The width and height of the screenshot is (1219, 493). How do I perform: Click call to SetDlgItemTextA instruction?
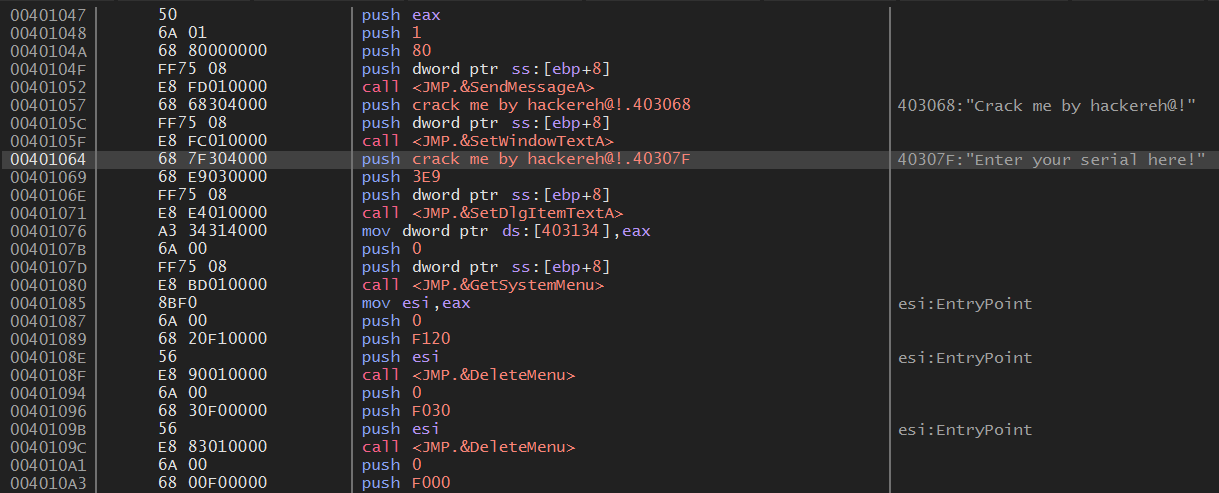click(492, 212)
